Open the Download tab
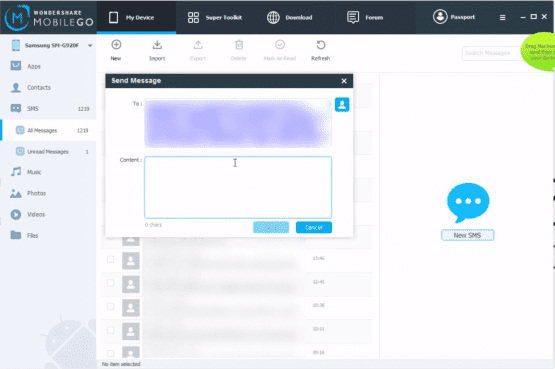The width and height of the screenshot is (555, 369). click(290, 17)
